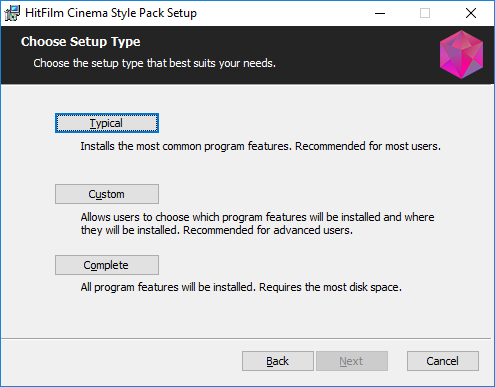Go Back to the previous step
The image size is (495, 387).
pyautogui.click(x=278, y=361)
